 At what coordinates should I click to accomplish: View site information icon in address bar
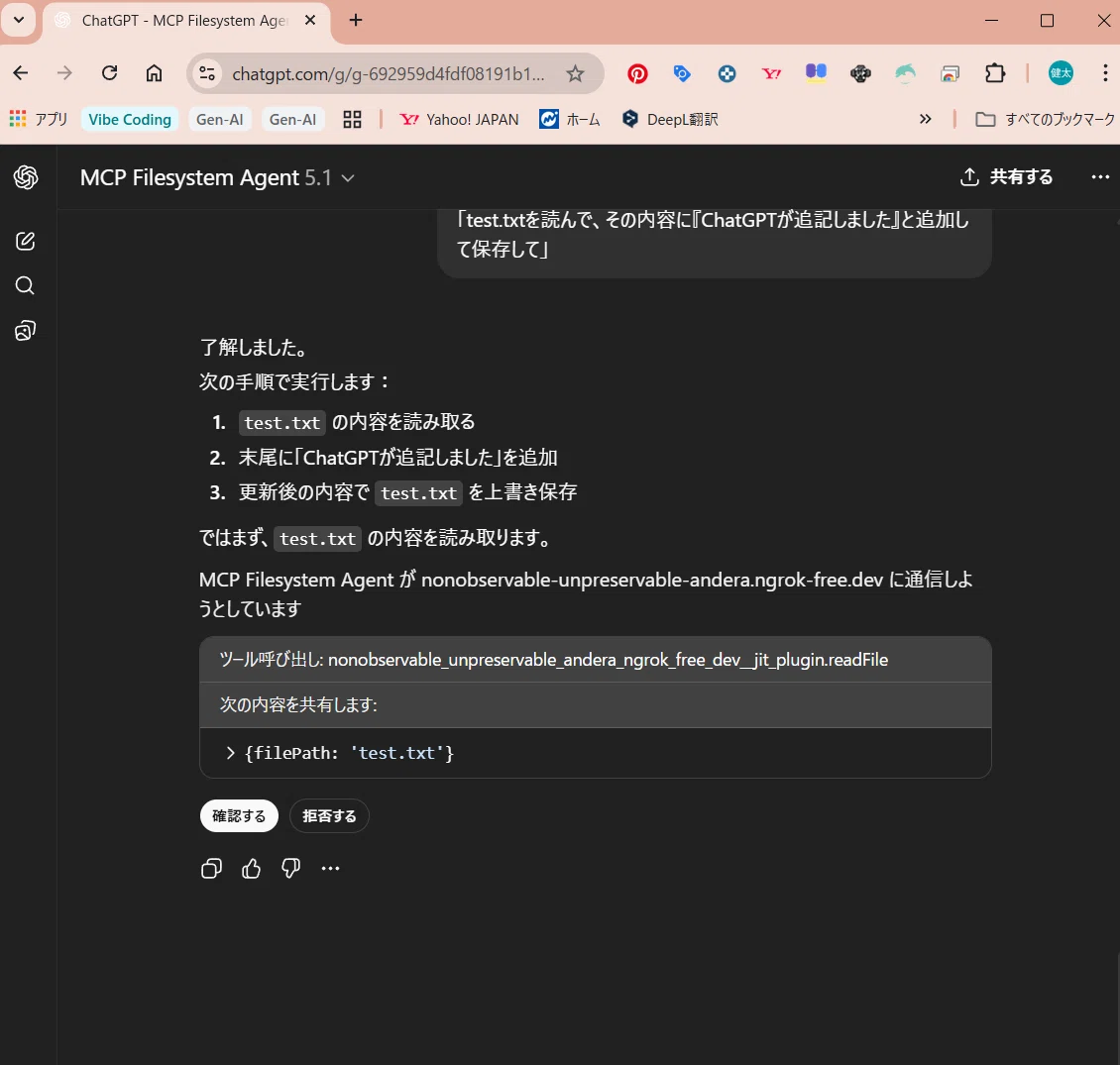click(207, 73)
